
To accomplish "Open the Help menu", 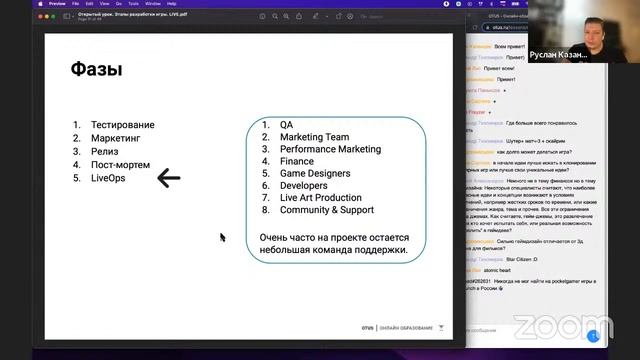I will pos(171,4).
